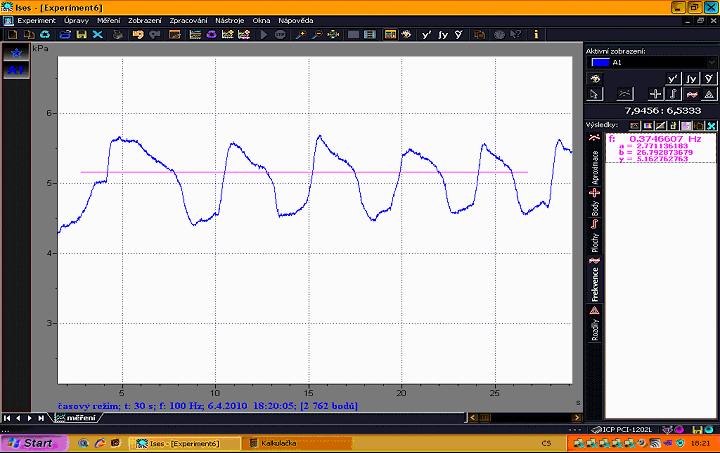Click horizontal scrollbar left arrow
The width and height of the screenshot is (720, 453).
473,418
